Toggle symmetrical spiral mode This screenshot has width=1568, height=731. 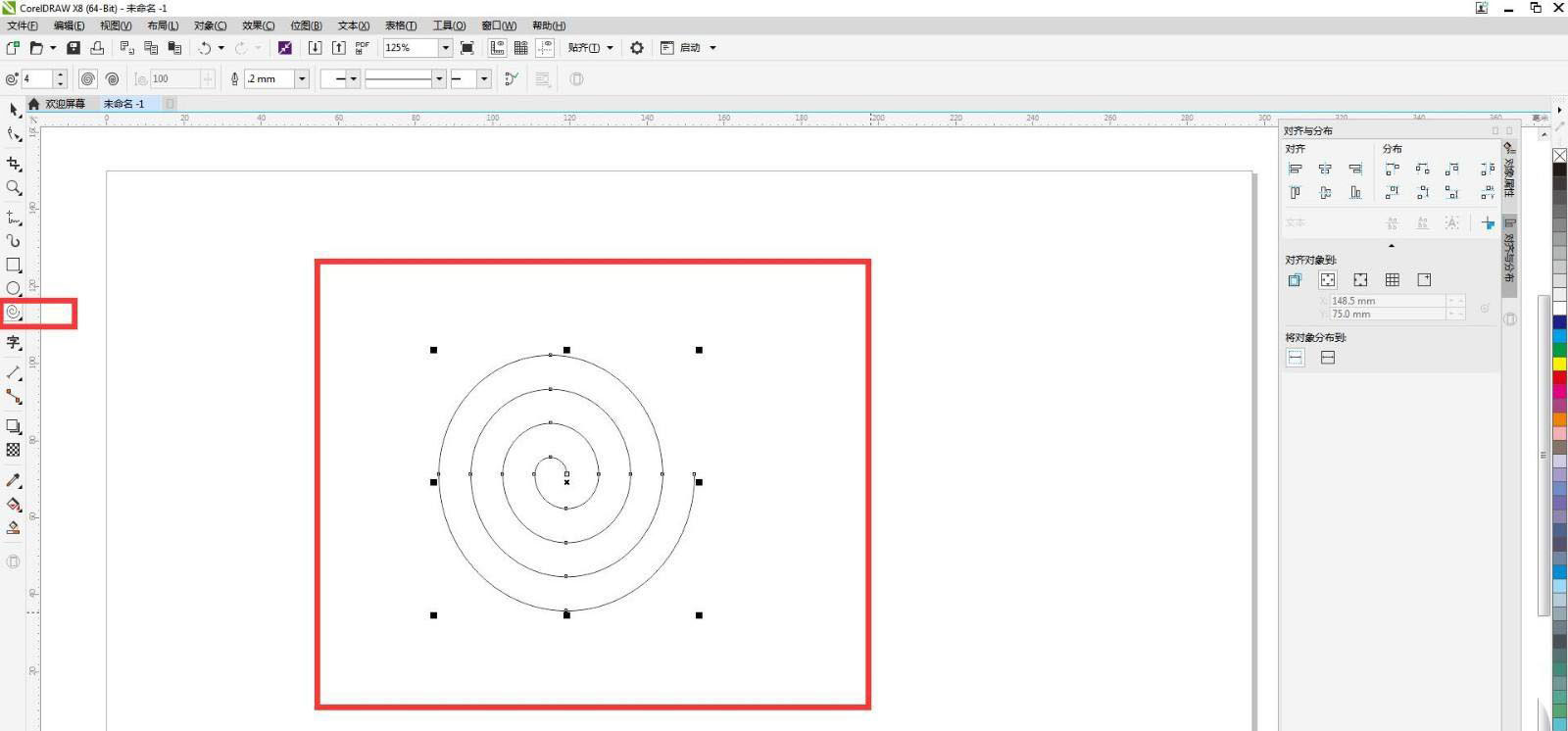(x=87, y=78)
